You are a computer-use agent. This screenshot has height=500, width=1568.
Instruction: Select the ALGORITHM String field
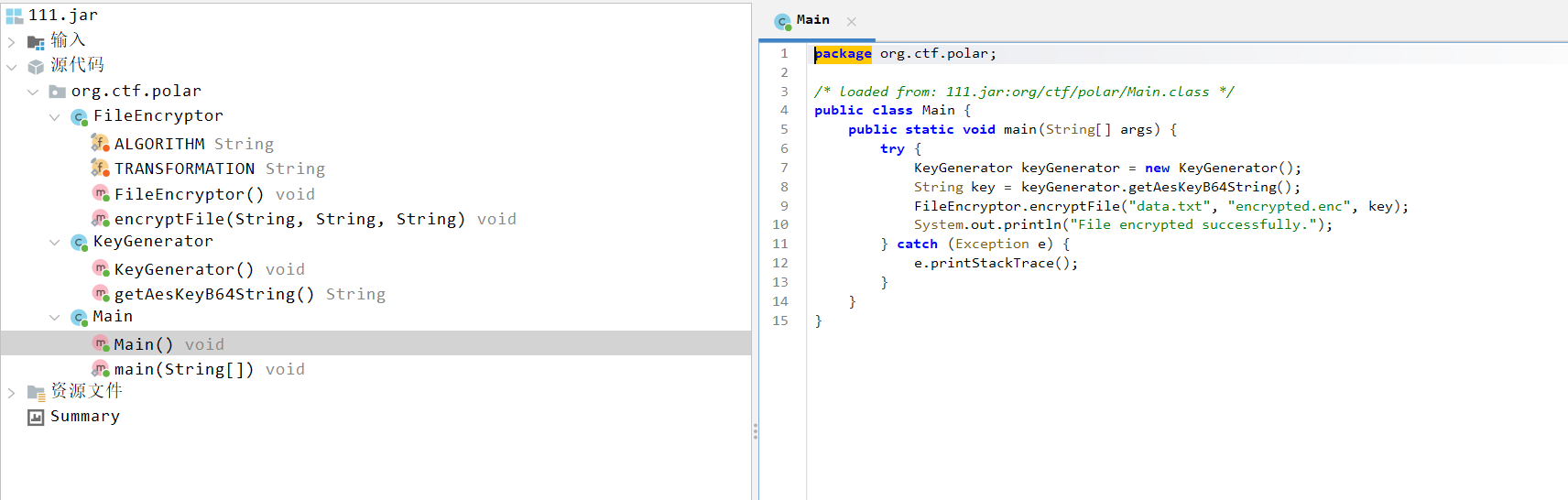coord(194,144)
